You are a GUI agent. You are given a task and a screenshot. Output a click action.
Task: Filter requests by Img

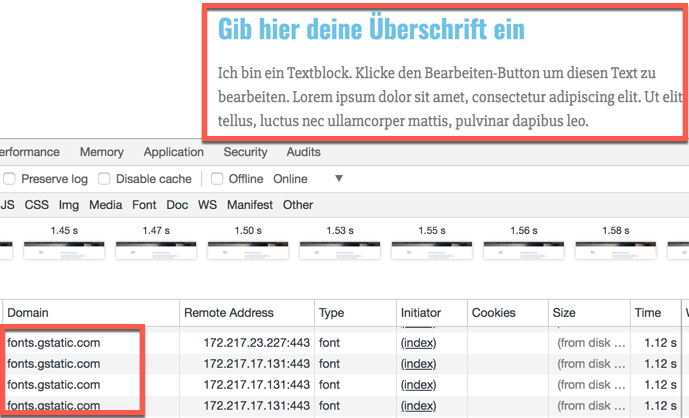tap(69, 205)
